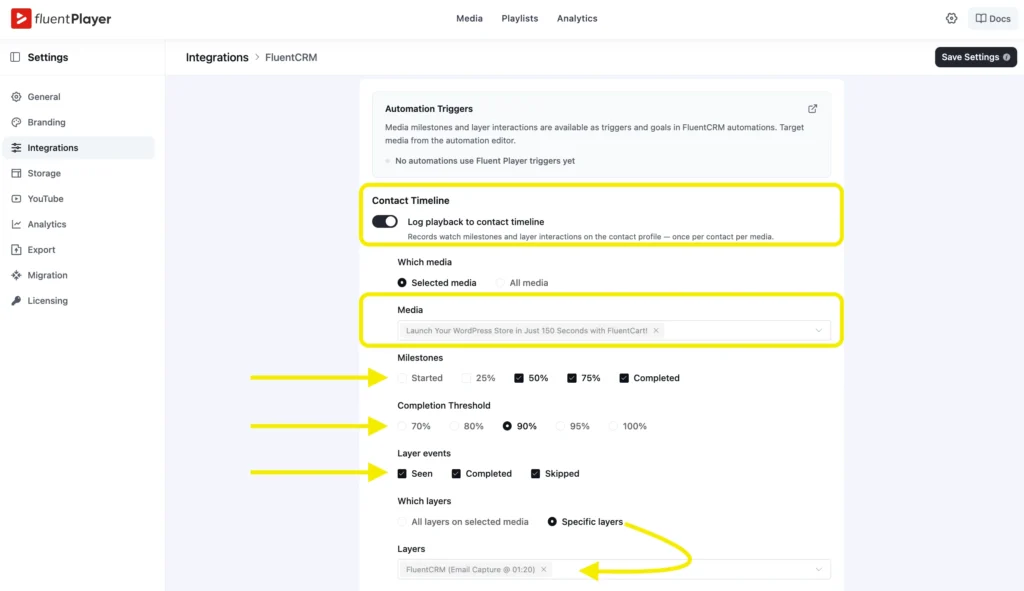Click inside the Layers selection field
The width and height of the screenshot is (1024, 591).
tap(614, 569)
